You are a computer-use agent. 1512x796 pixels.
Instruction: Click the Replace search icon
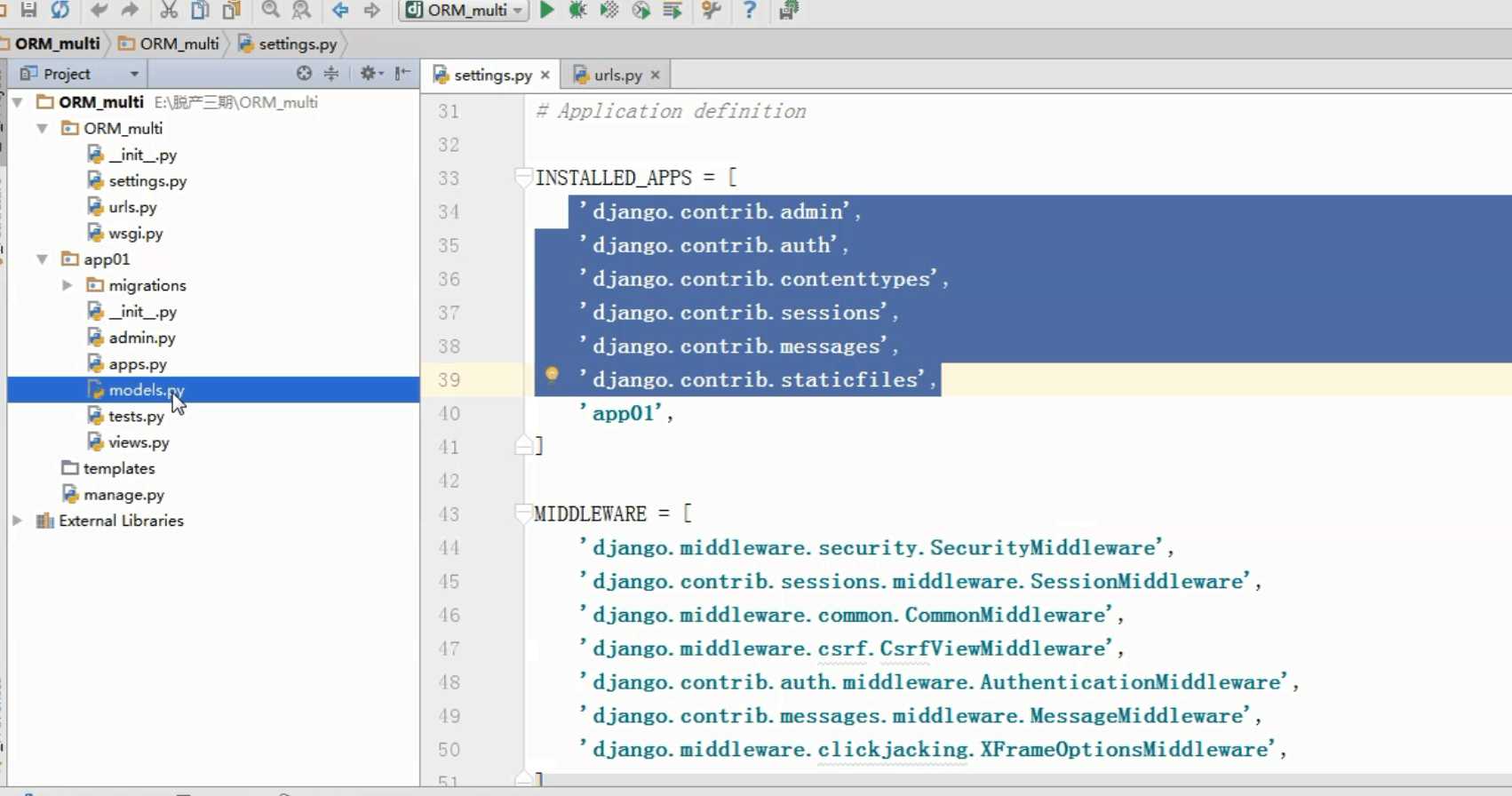coord(302,10)
